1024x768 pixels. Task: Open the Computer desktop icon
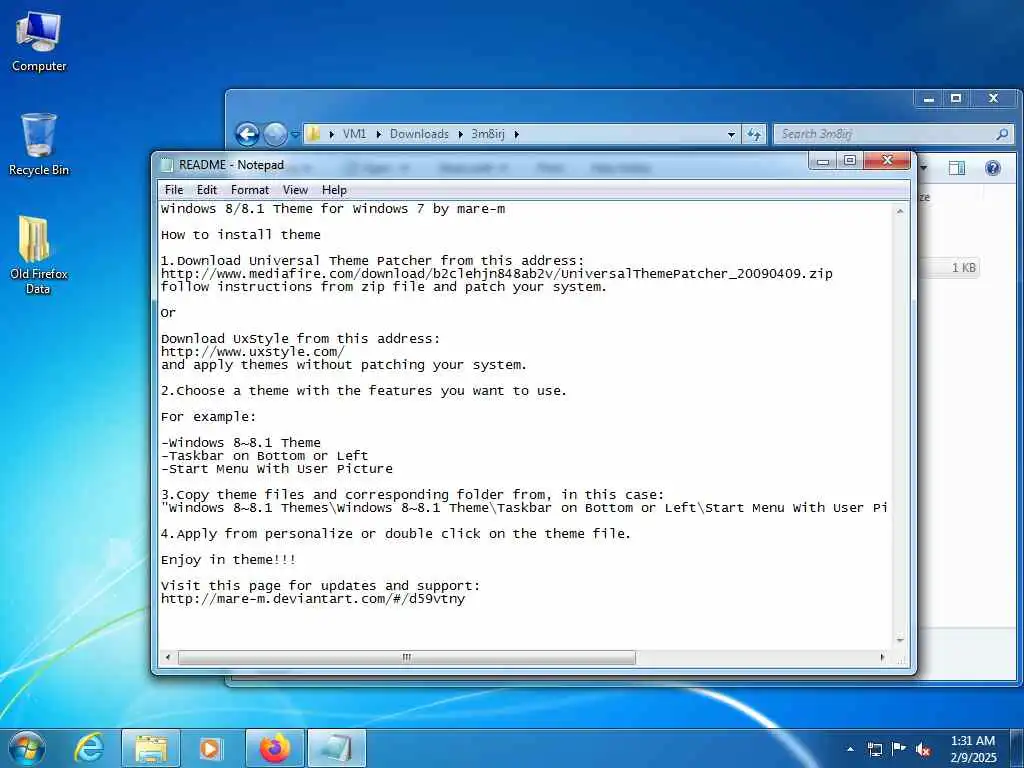tap(39, 42)
